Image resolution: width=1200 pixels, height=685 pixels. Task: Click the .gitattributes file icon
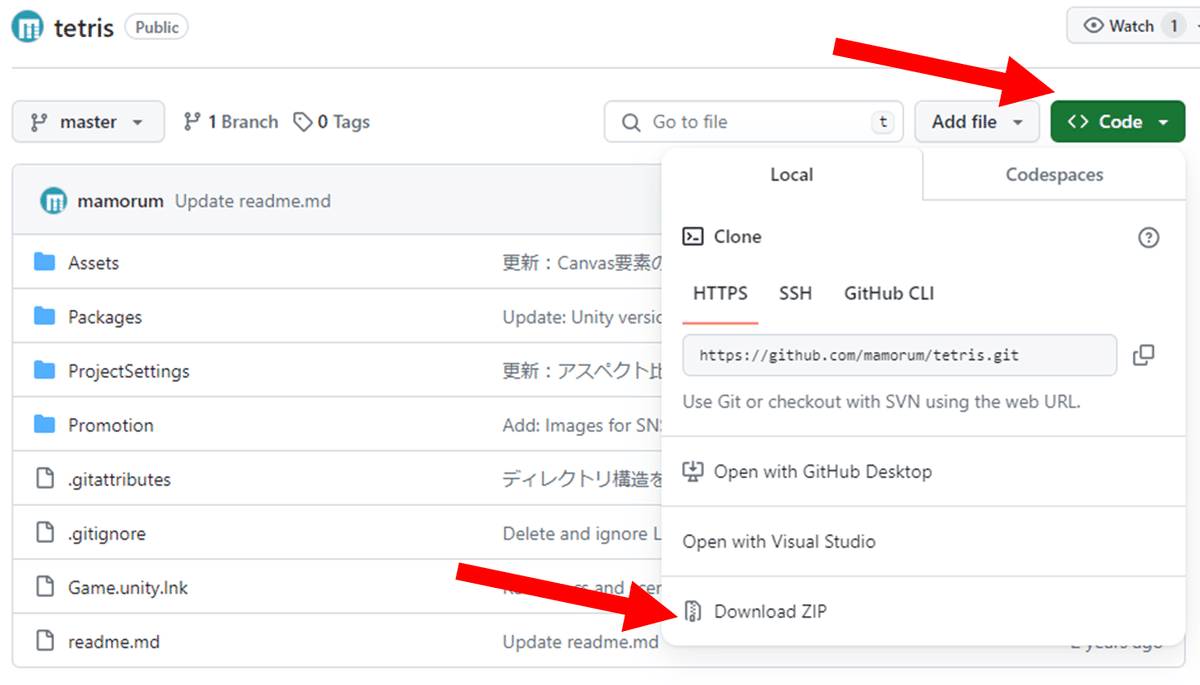tap(44, 478)
